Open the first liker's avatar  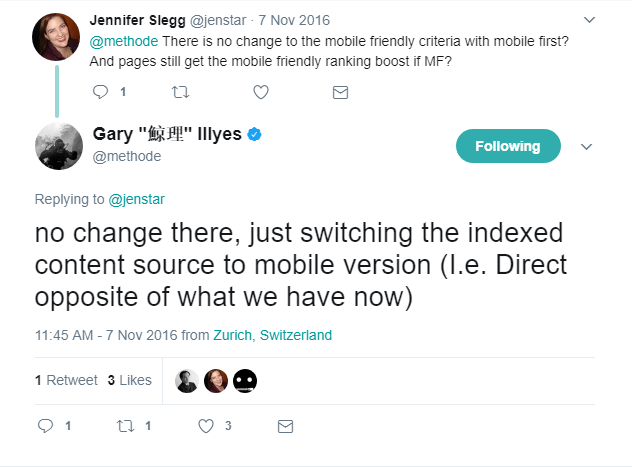tap(187, 381)
